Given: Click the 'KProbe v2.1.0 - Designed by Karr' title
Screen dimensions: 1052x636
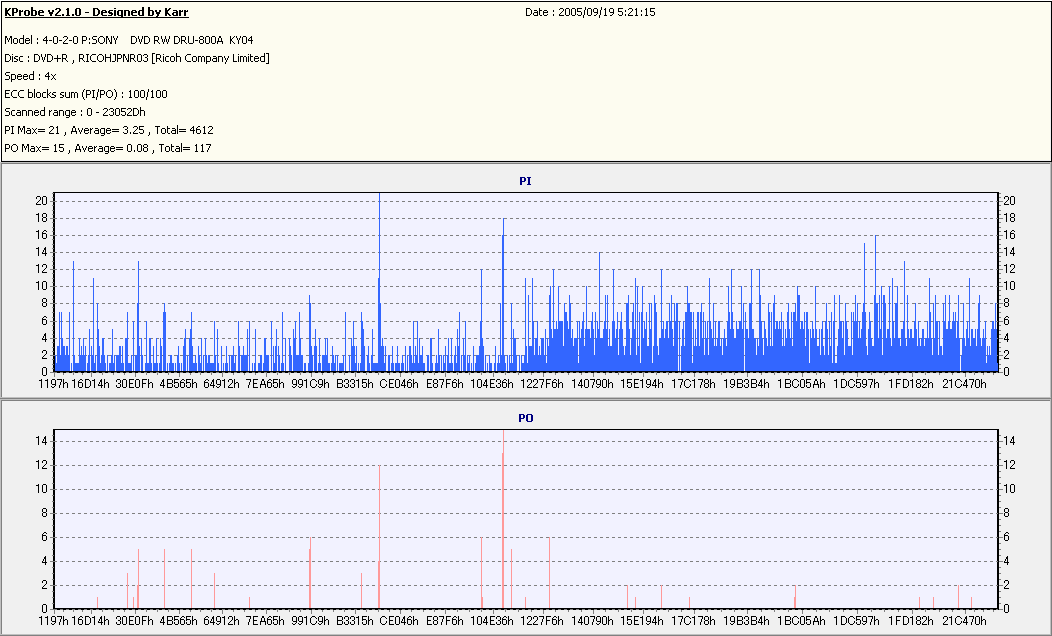Looking at the screenshot, I should coord(96,12).
